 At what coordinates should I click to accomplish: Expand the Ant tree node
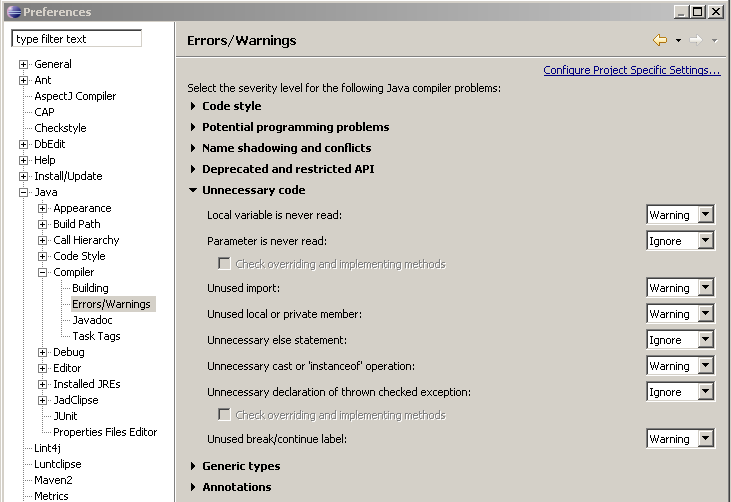pyautogui.click(x=24, y=80)
